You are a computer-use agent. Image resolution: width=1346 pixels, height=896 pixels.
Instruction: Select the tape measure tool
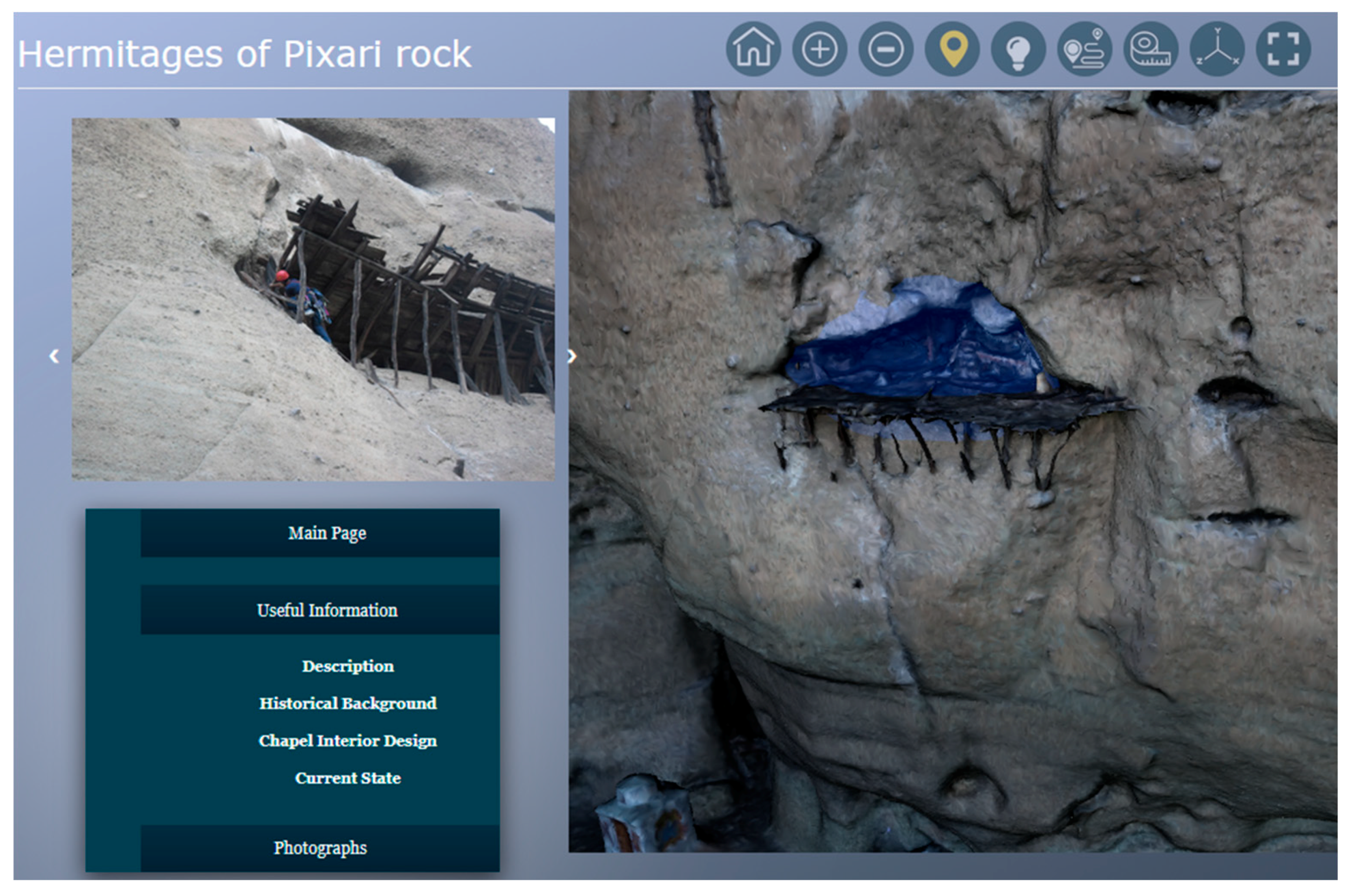click(x=1150, y=49)
